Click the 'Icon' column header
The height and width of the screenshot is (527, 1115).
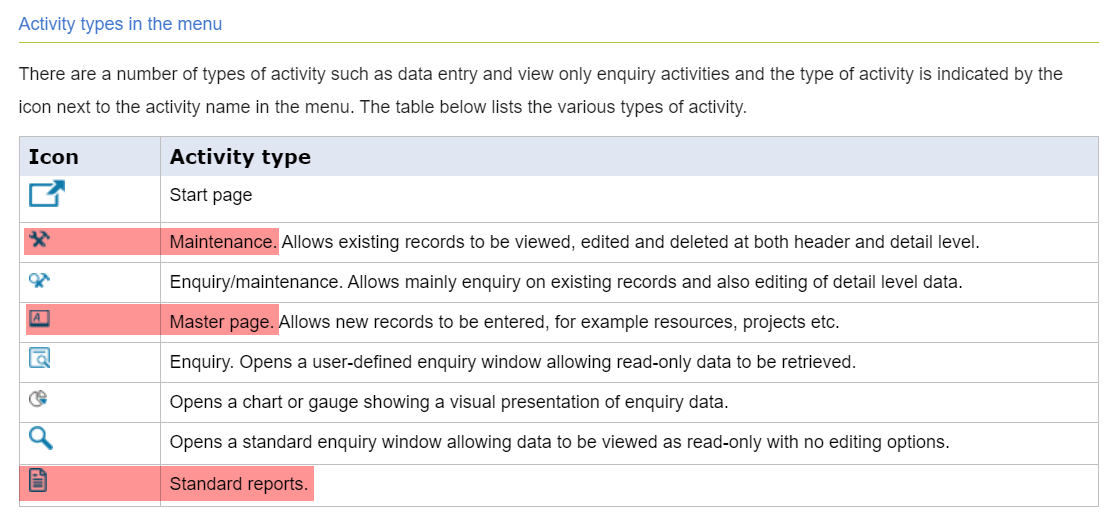pos(54,157)
